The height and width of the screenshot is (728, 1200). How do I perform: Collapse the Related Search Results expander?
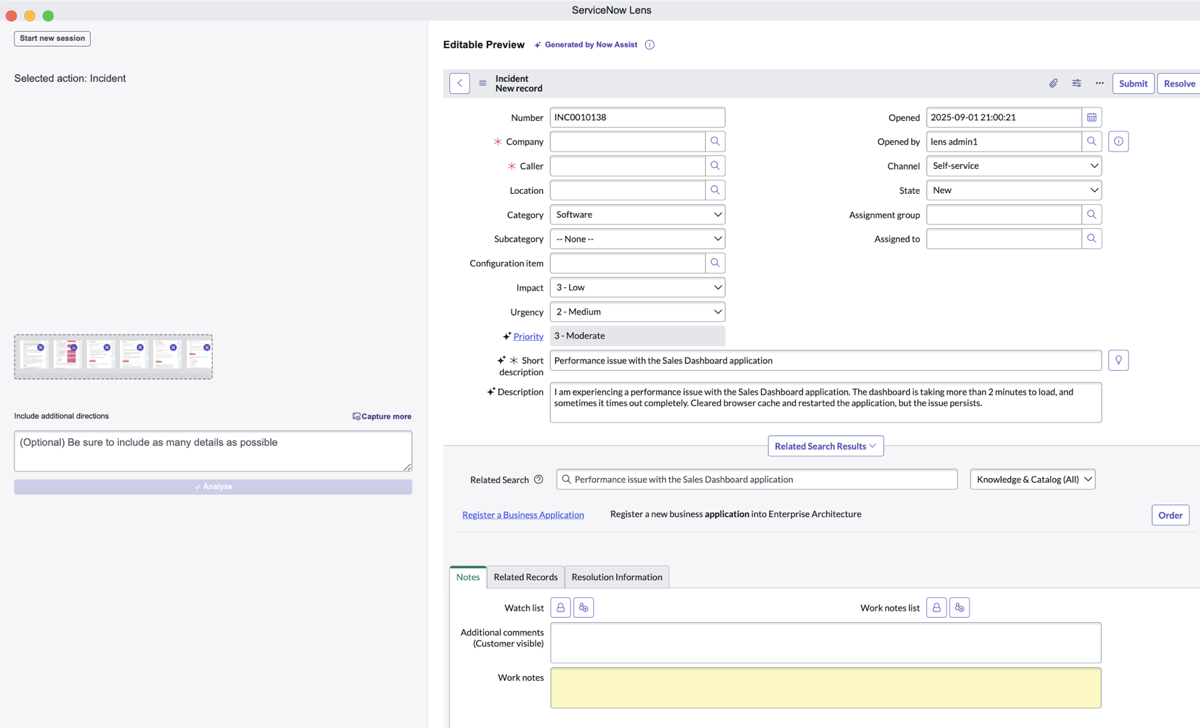[x=826, y=446]
